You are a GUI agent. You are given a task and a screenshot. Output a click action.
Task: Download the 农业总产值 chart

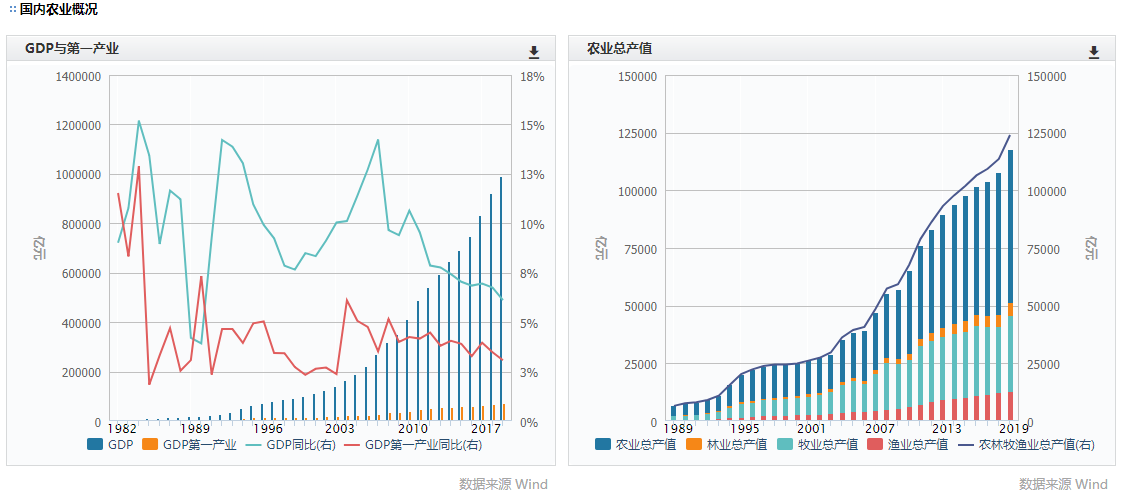point(1094,51)
